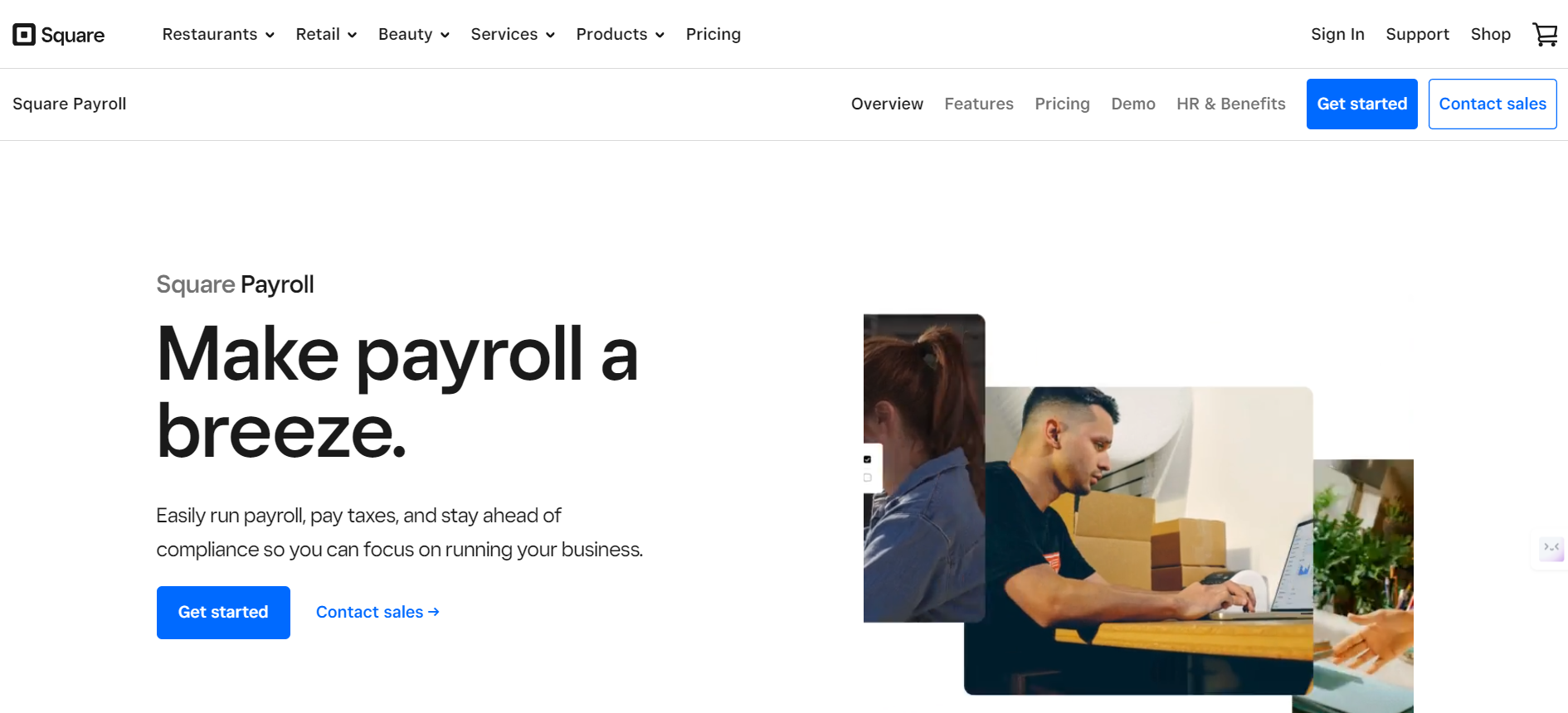The image size is (1568, 713).
Task: Click the 'Easily run payroll, pay taxes' paragraph
Action: click(400, 532)
